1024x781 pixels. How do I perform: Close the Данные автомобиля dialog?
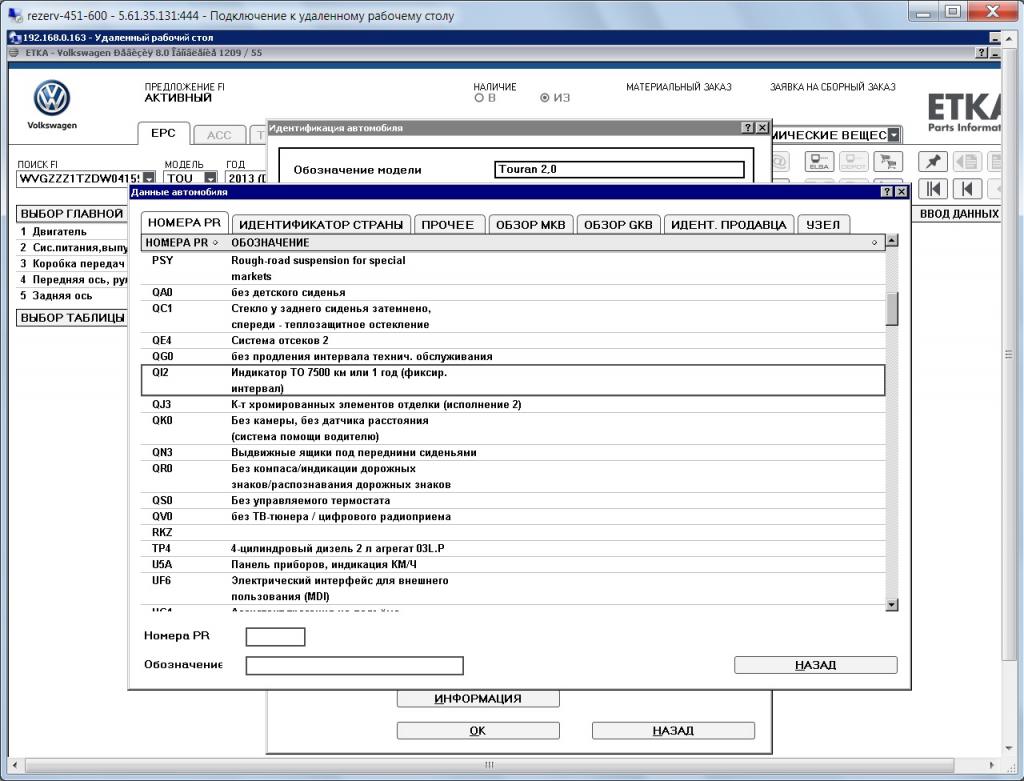[901, 191]
